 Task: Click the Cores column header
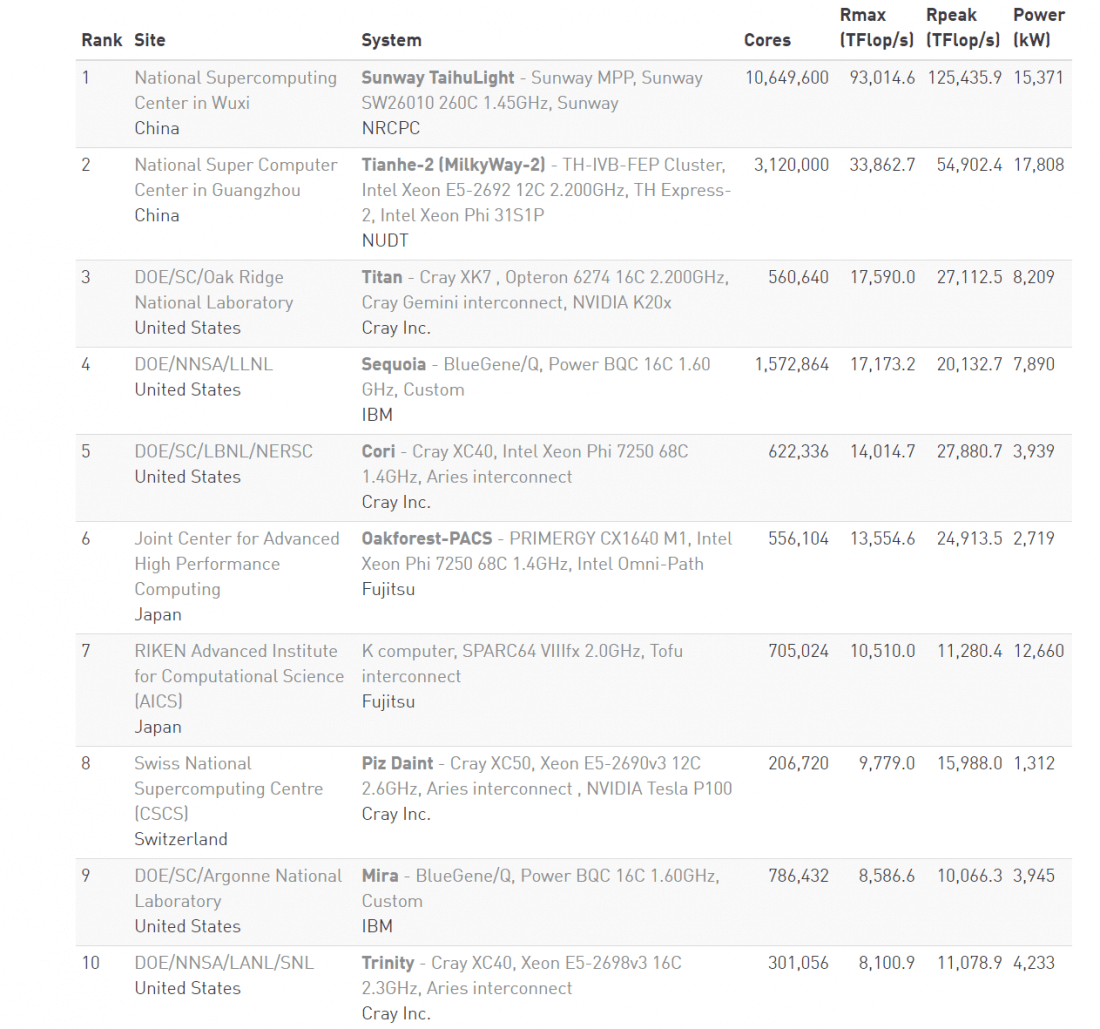click(767, 40)
